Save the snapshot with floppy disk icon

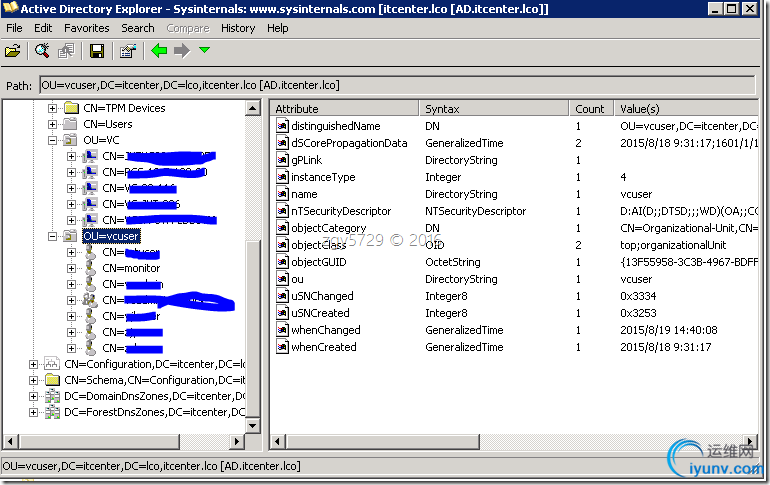[97, 51]
